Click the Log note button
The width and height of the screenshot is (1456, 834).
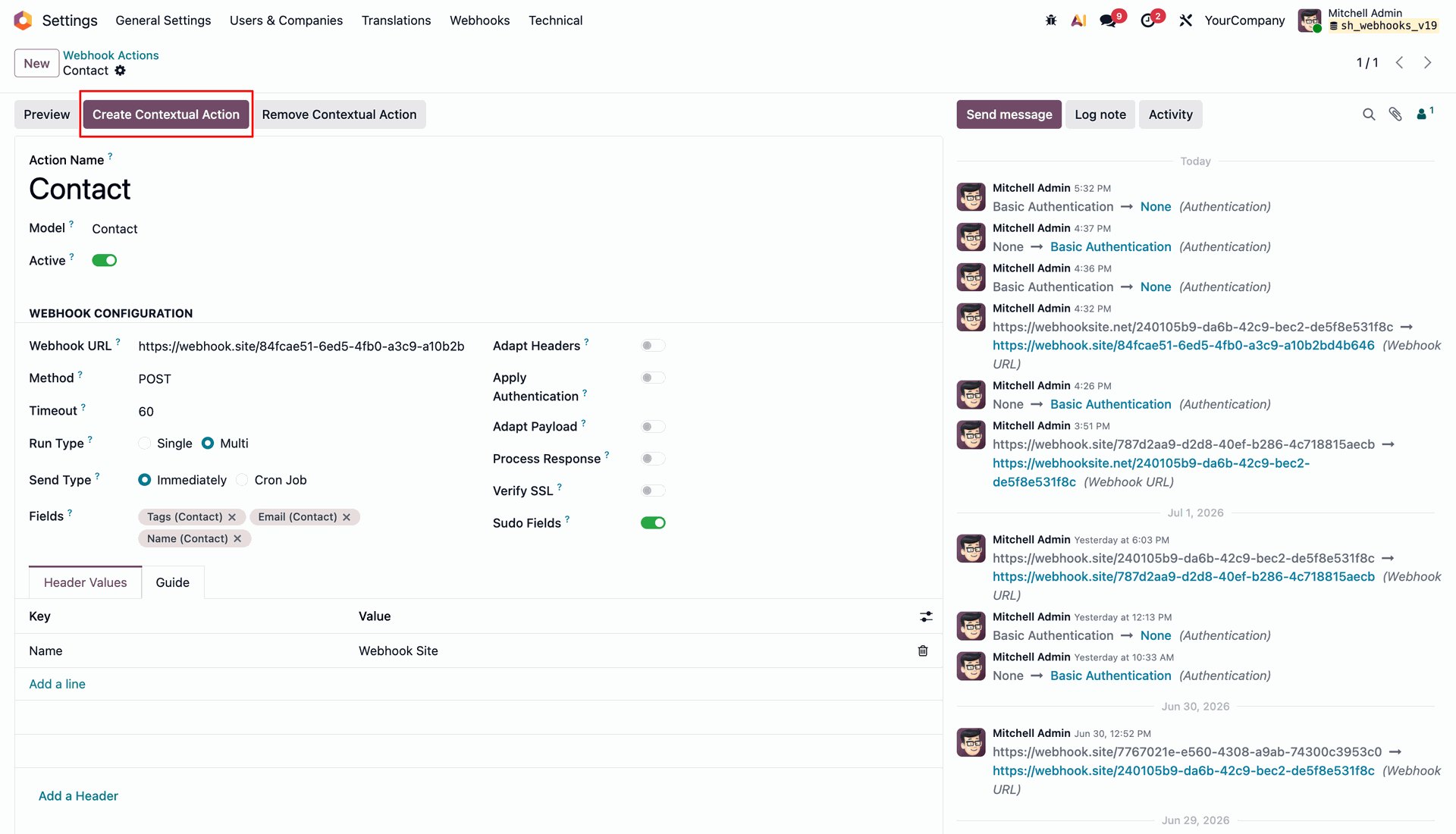[1100, 114]
